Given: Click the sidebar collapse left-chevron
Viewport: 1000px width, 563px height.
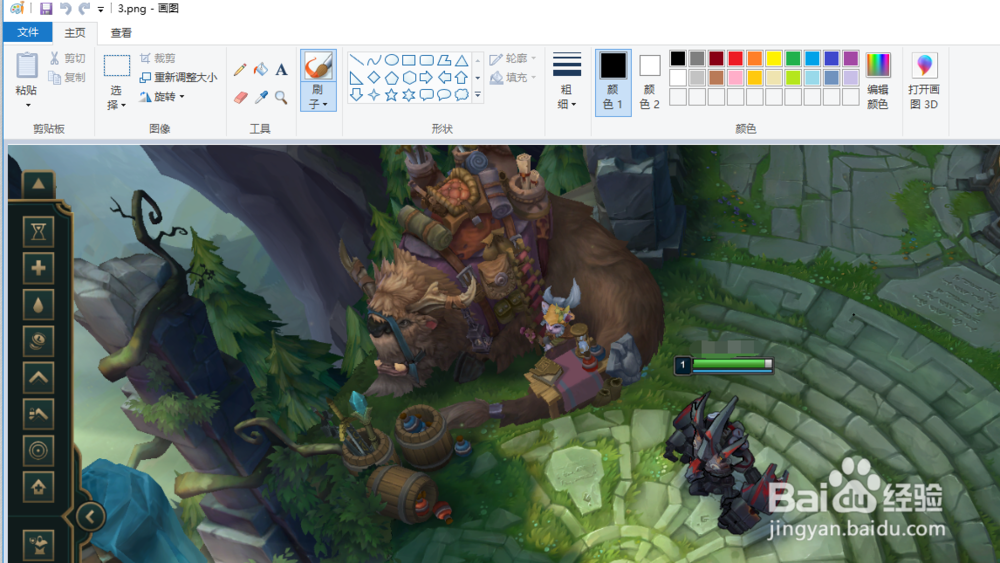Looking at the screenshot, I should pyautogui.click(x=90, y=516).
